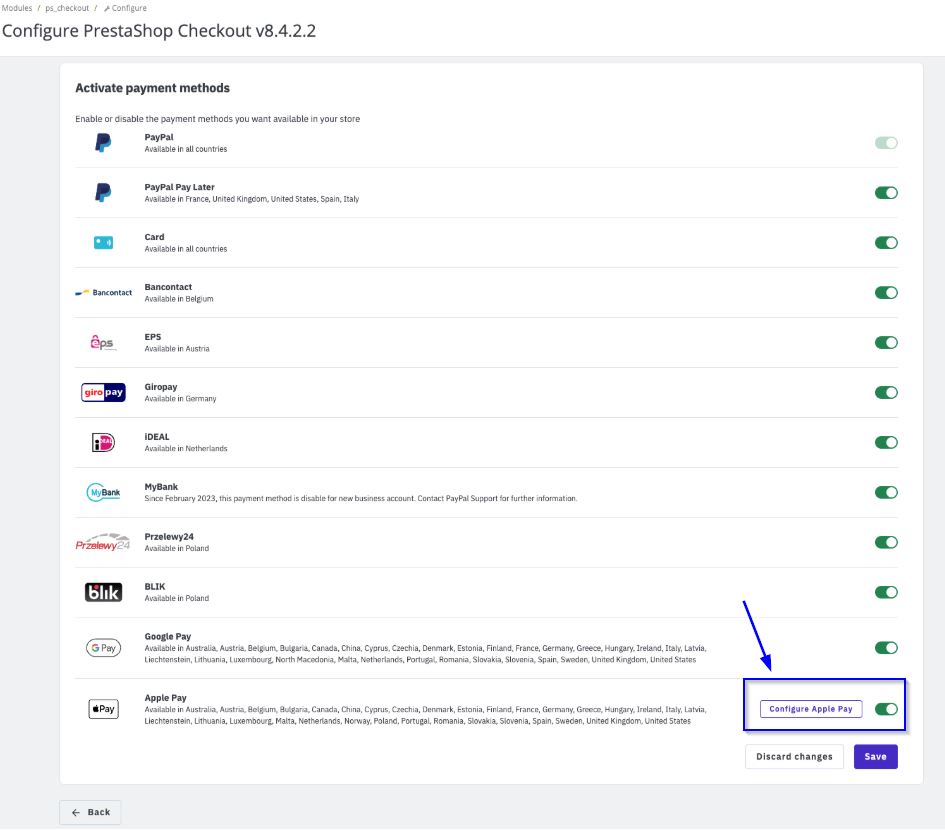
Task: Toggle the Apple Pay payment method
Action: 886,709
